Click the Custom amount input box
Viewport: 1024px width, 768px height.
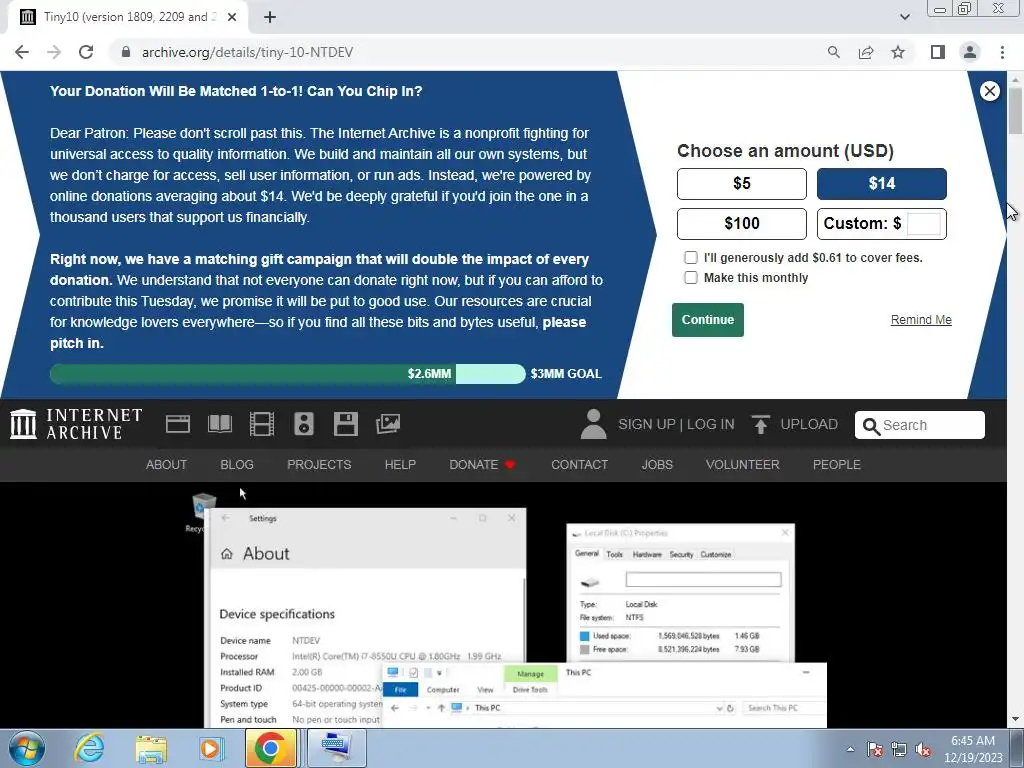(924, 223)
